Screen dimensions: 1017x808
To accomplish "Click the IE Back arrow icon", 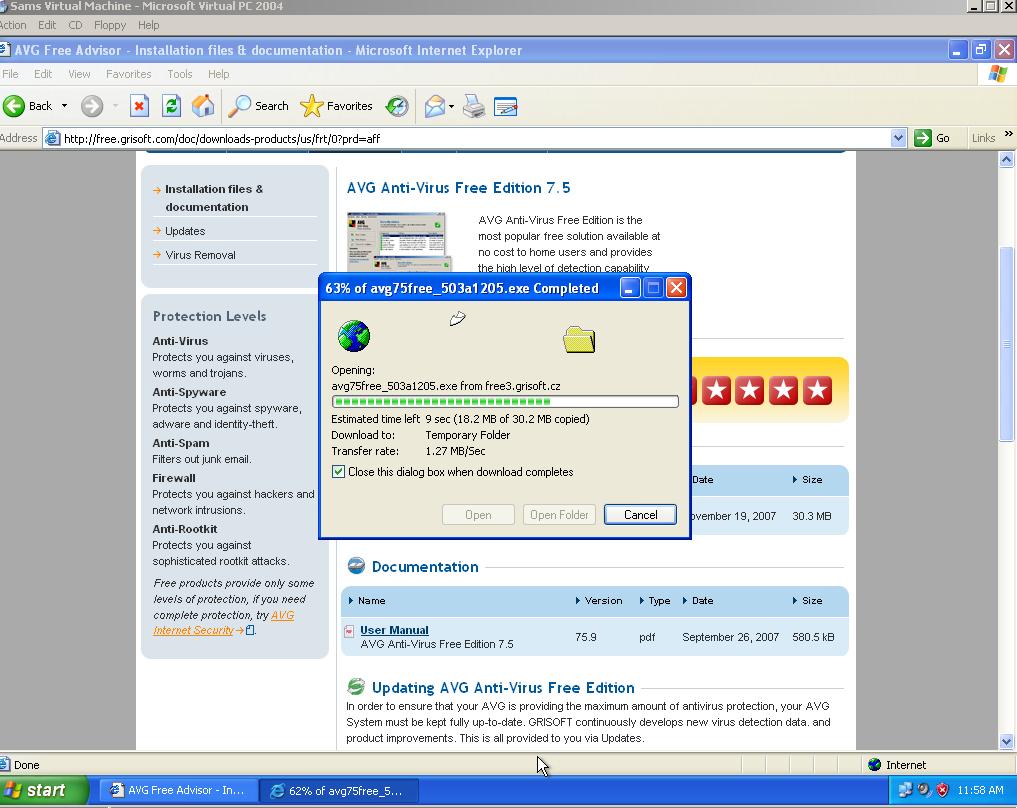I will pyautogui.click(x=14, y=106).
